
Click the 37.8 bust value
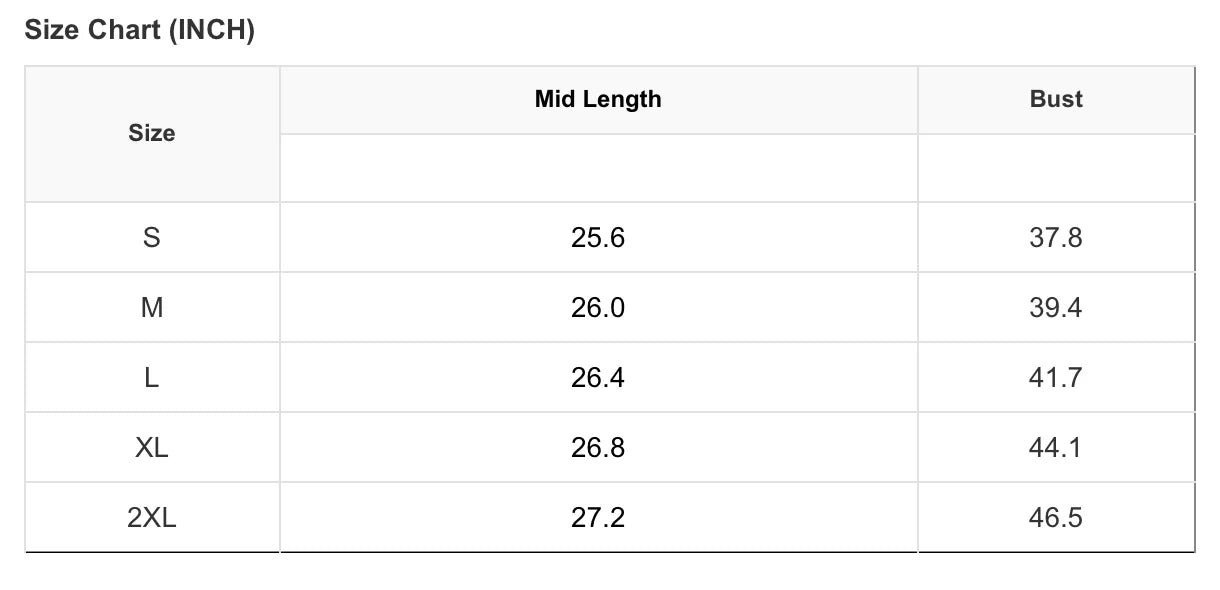point(1056,238)
